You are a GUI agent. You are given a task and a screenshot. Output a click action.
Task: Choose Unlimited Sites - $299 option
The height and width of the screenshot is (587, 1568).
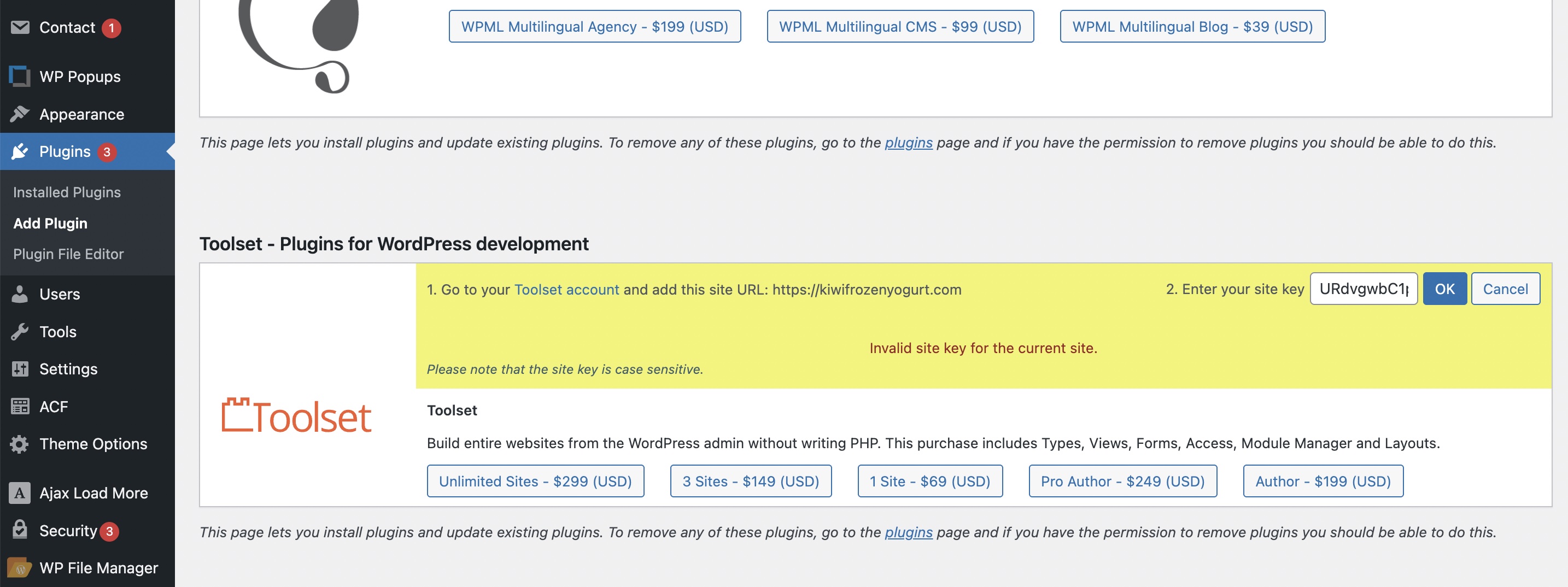pyautogui.click(x=535, y=481)
